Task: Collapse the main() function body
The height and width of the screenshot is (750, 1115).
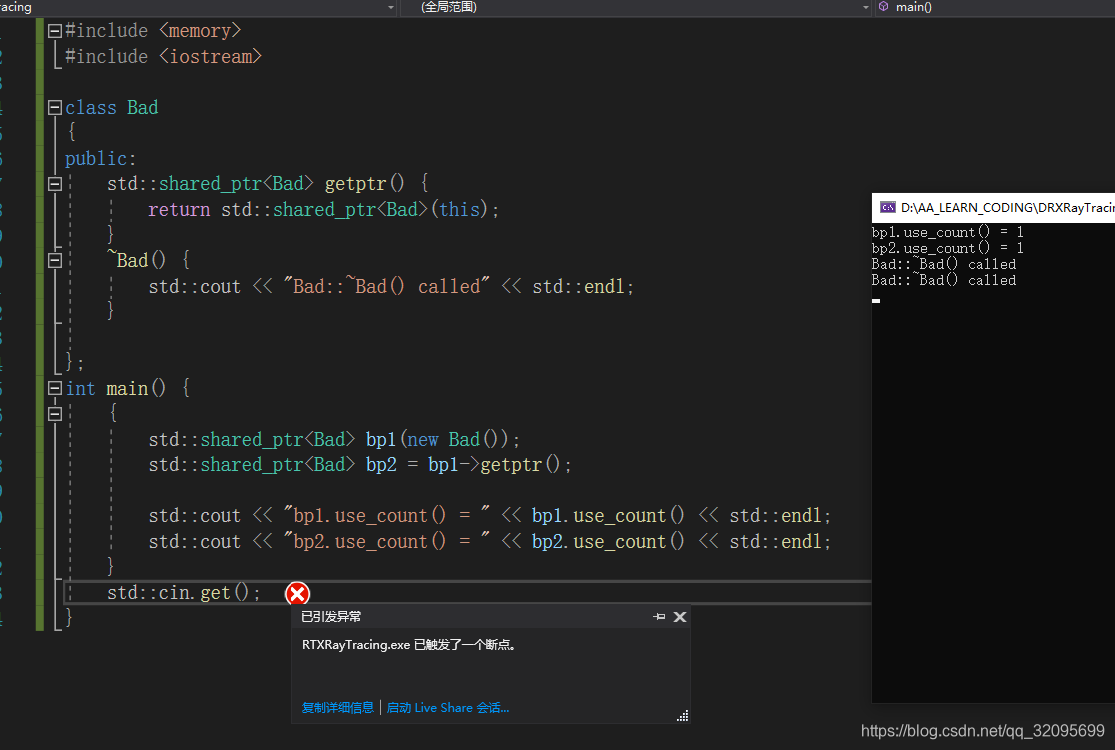Action: pos(54,413)
